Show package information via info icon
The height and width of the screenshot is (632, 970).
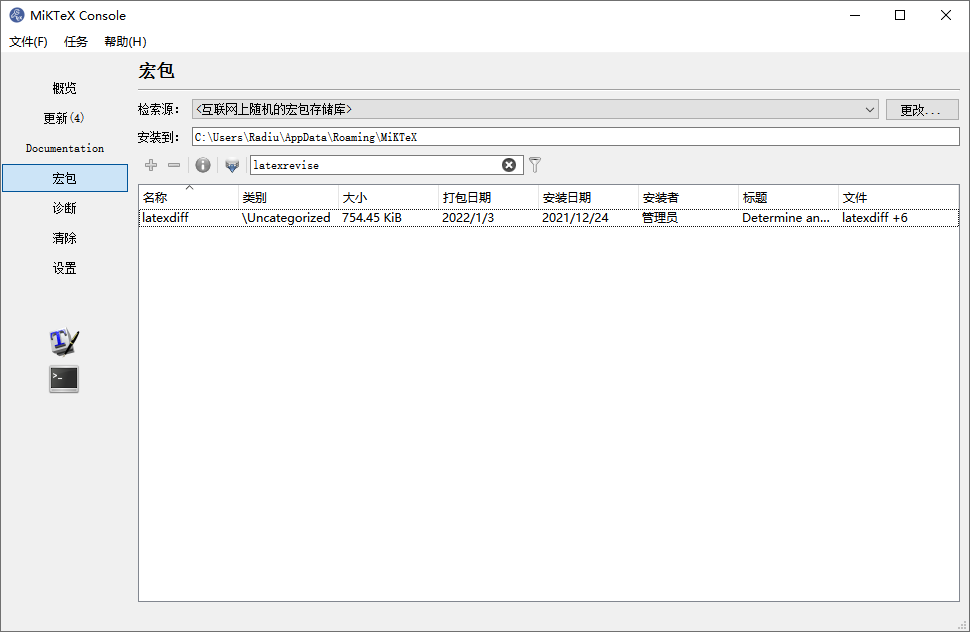[x=203, y=165]
